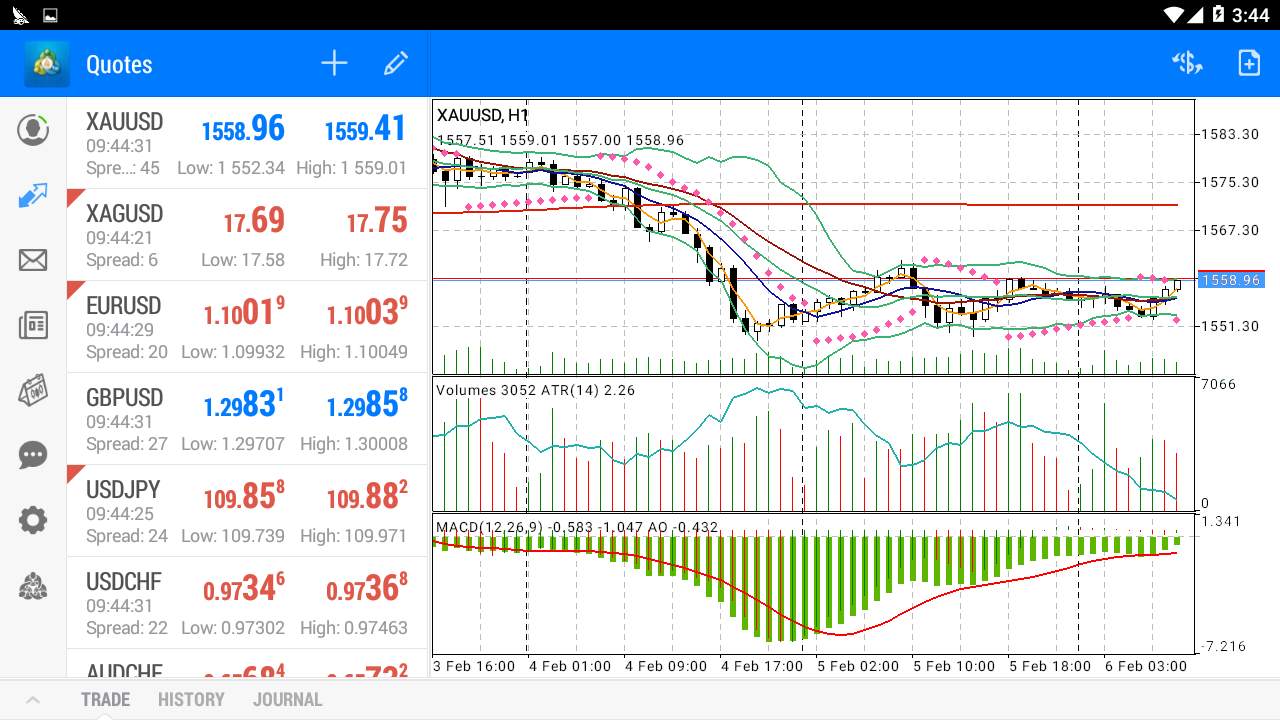Tap USDJPY ask price 109.882
The height and width of the screenshot is (720, 1280).
pyautogui.click(x=367, y=496)
